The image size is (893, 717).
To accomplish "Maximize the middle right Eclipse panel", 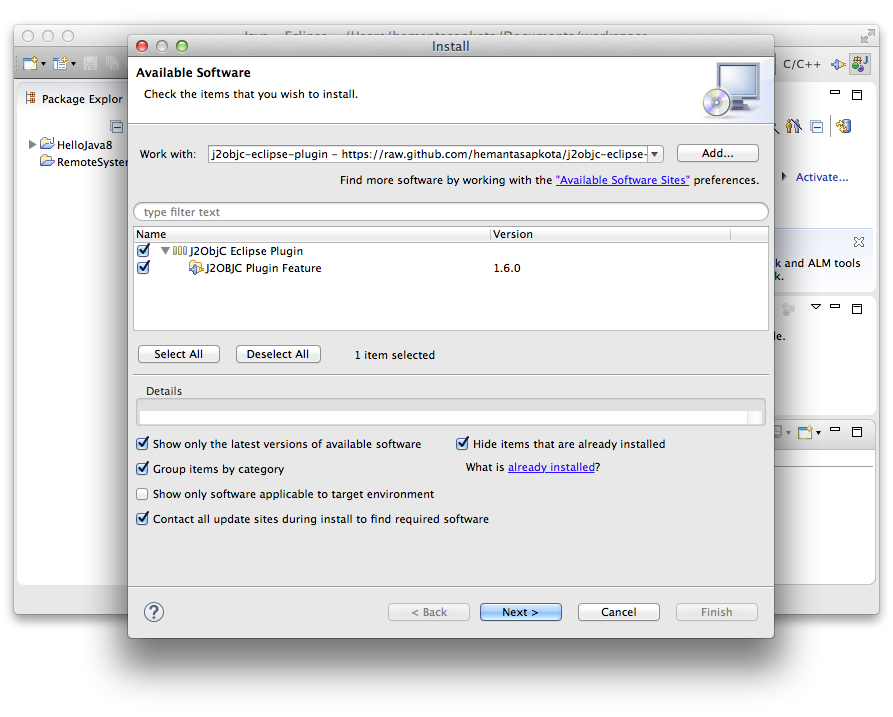I will (x=857, y=309).
